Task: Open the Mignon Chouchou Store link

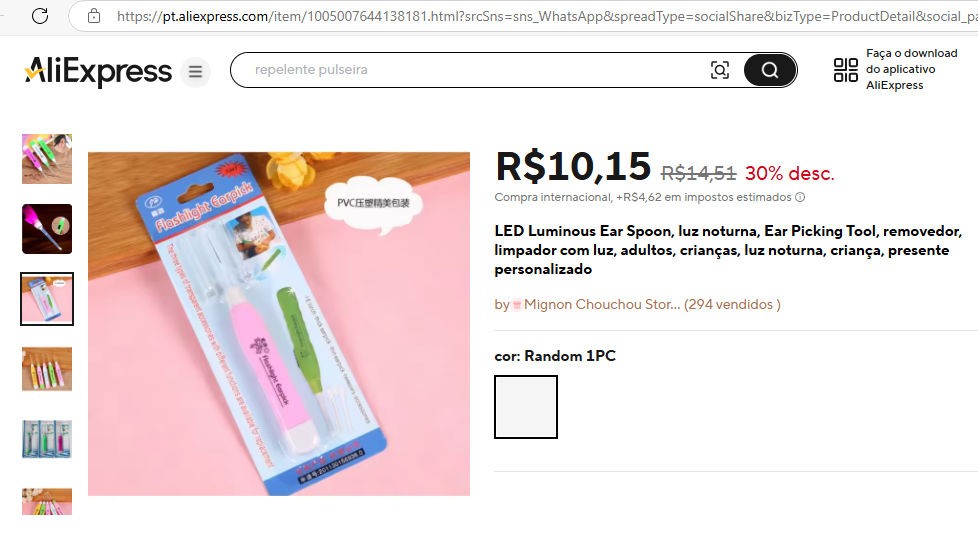Action: click(596, 304)
